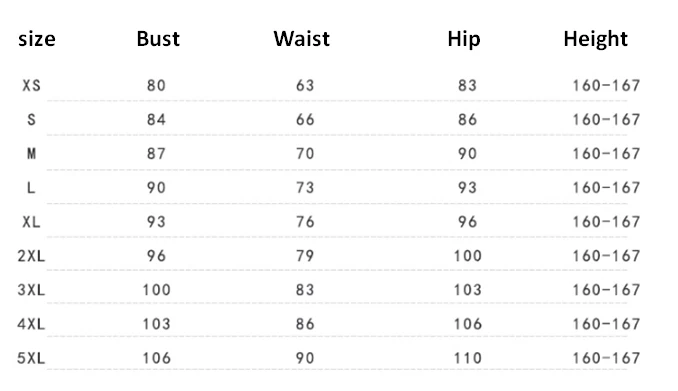Click hip value 100 for size 2XL
678x391 pixels.
coord(467,256)
